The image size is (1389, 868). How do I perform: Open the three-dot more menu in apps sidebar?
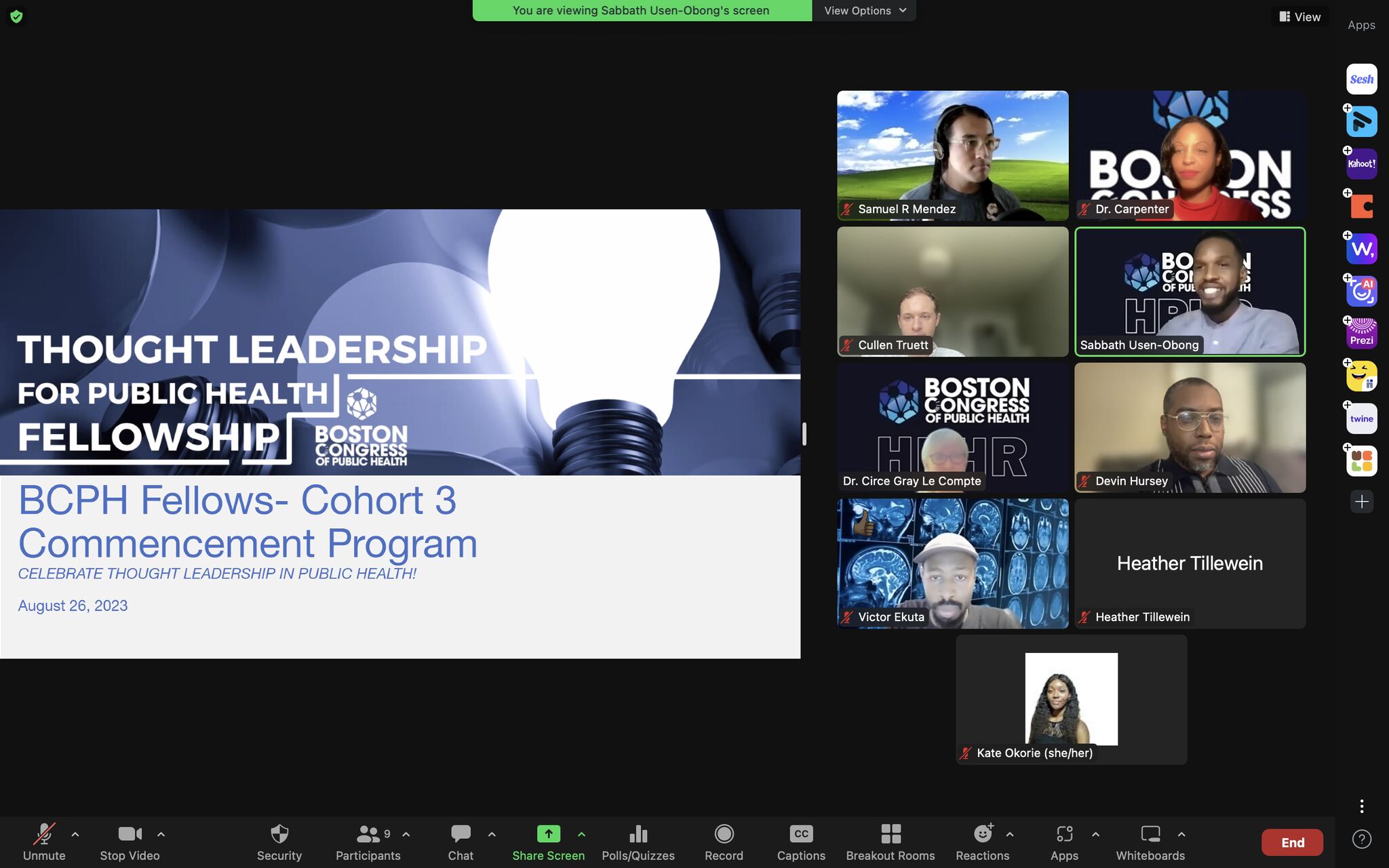[1361, 806]
